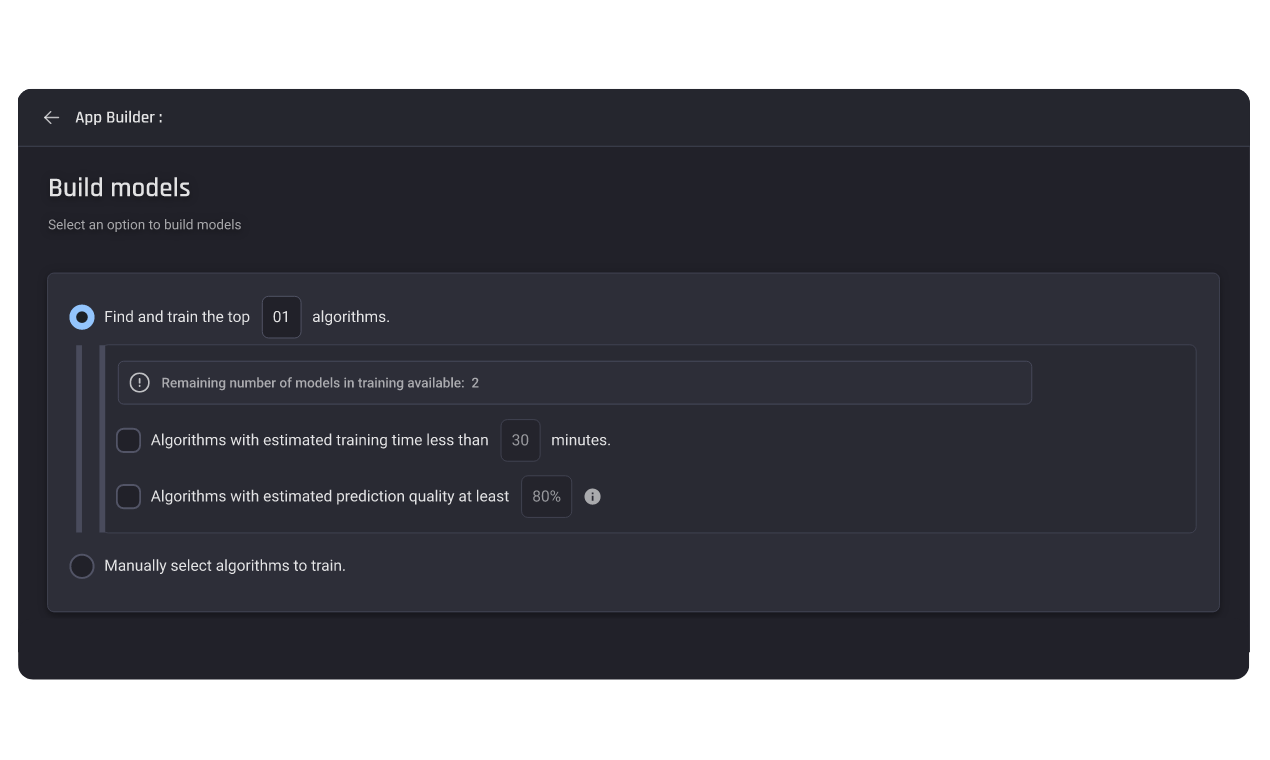Image resolution: width=1270 pixels, height=760 pixels.
Task: Click the remaining models notification banner
Action: point(575,382)
